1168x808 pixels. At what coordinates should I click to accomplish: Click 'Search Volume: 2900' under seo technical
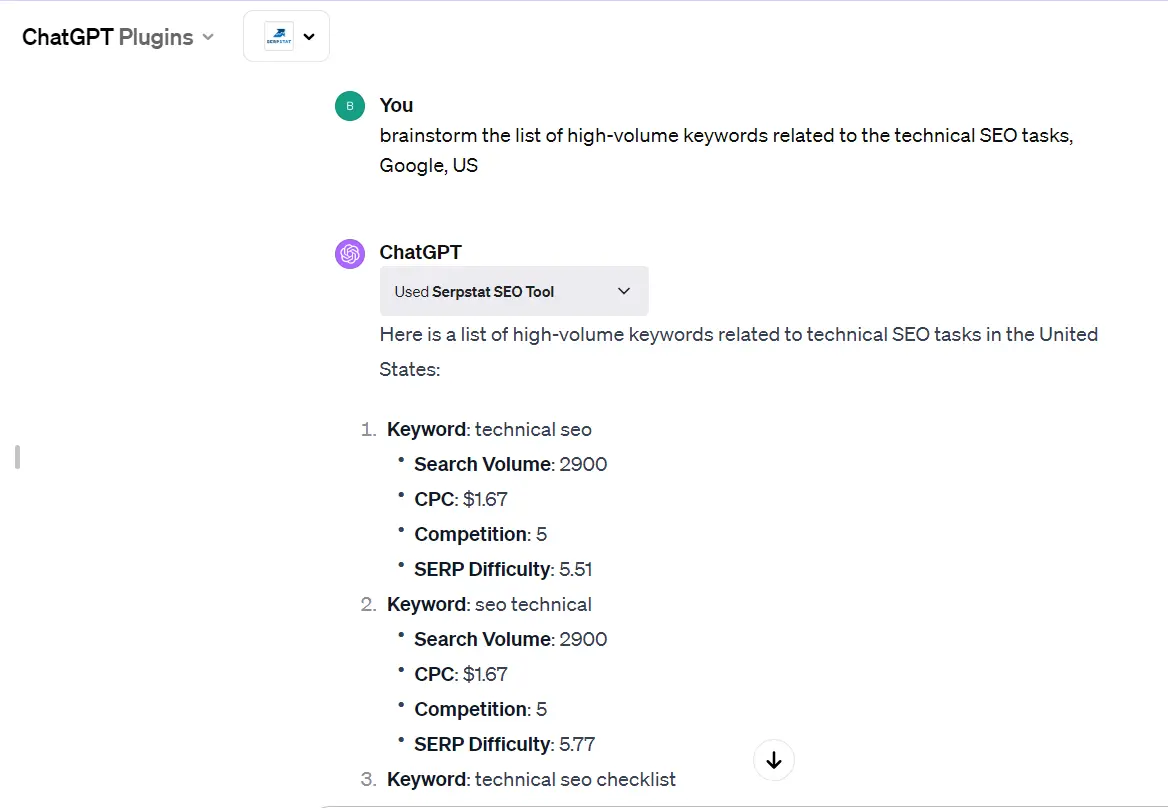point(510,639)
